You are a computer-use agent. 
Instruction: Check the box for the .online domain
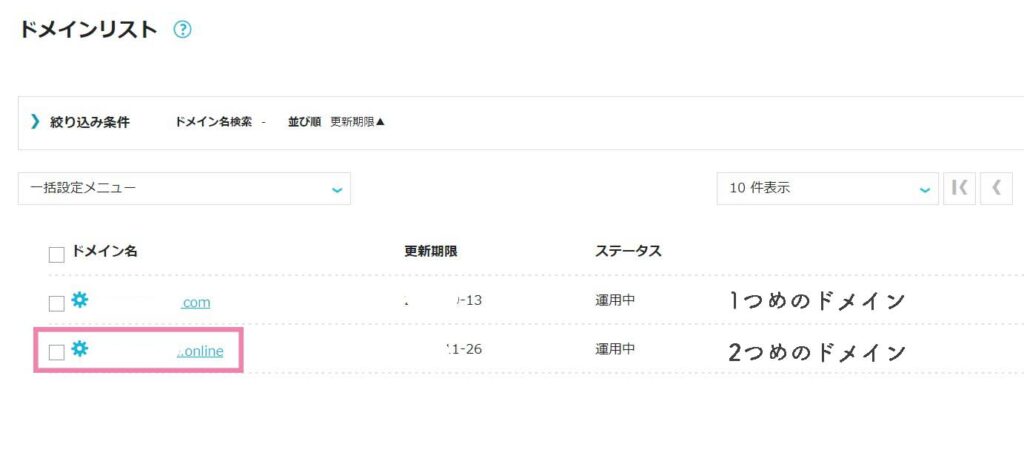(x=57, y=353)
